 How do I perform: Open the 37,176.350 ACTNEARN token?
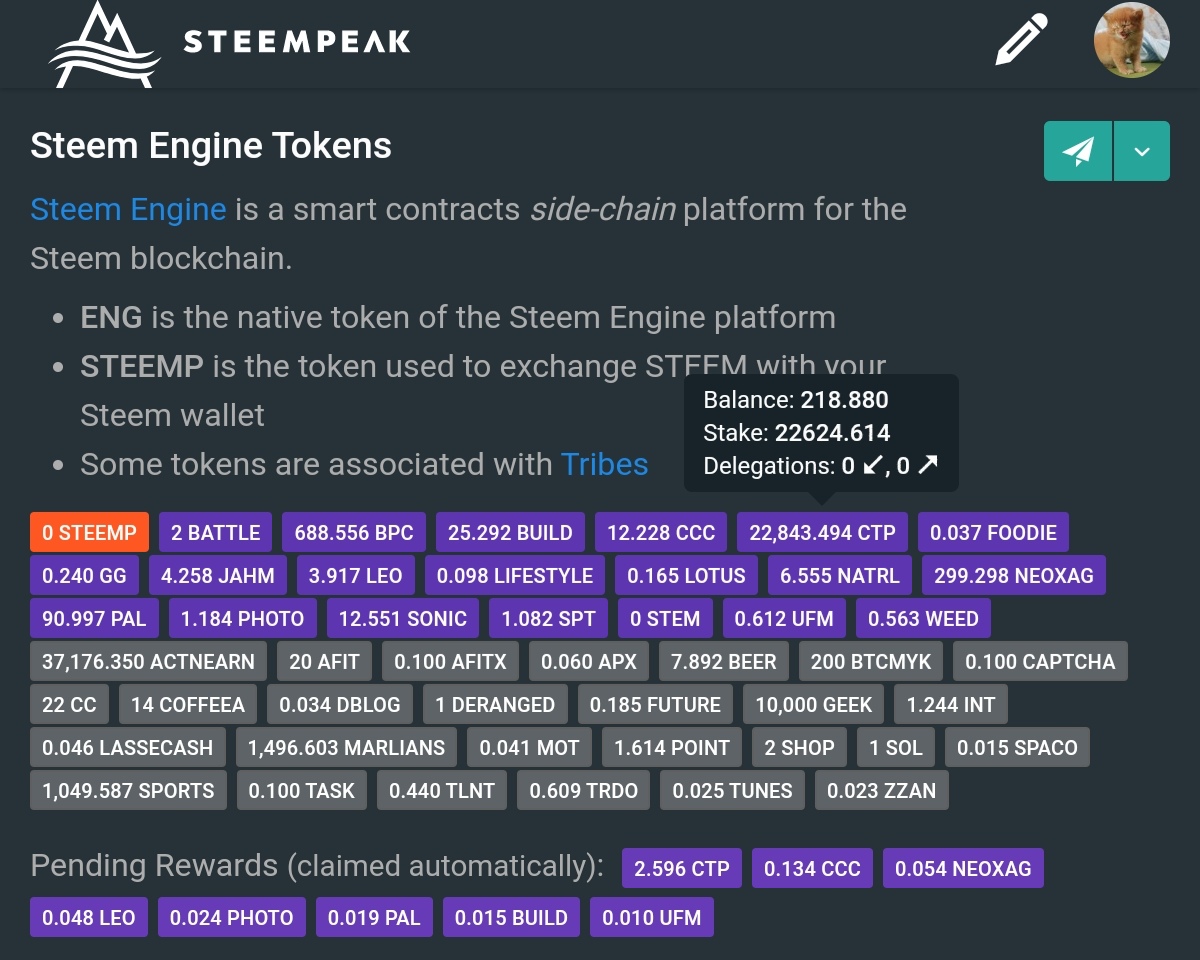[148, 662]
